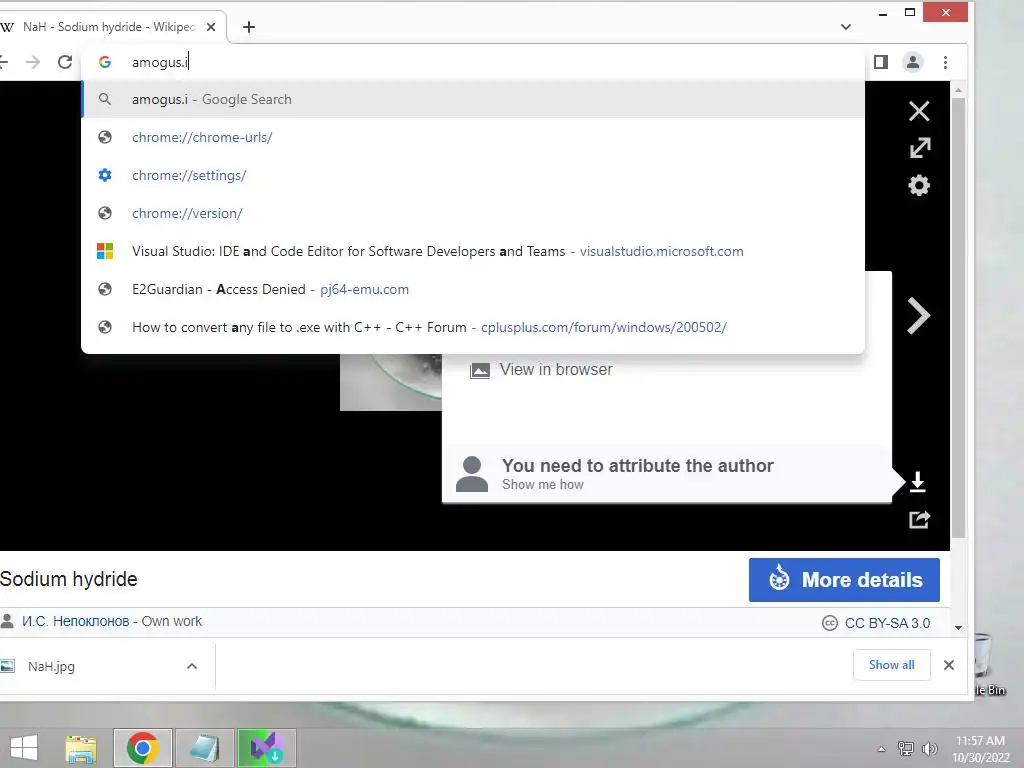Image resolution: width=1024 pixels, height=768 pixels.
Task: Click Show all downloads
Action: coord(891,665)
